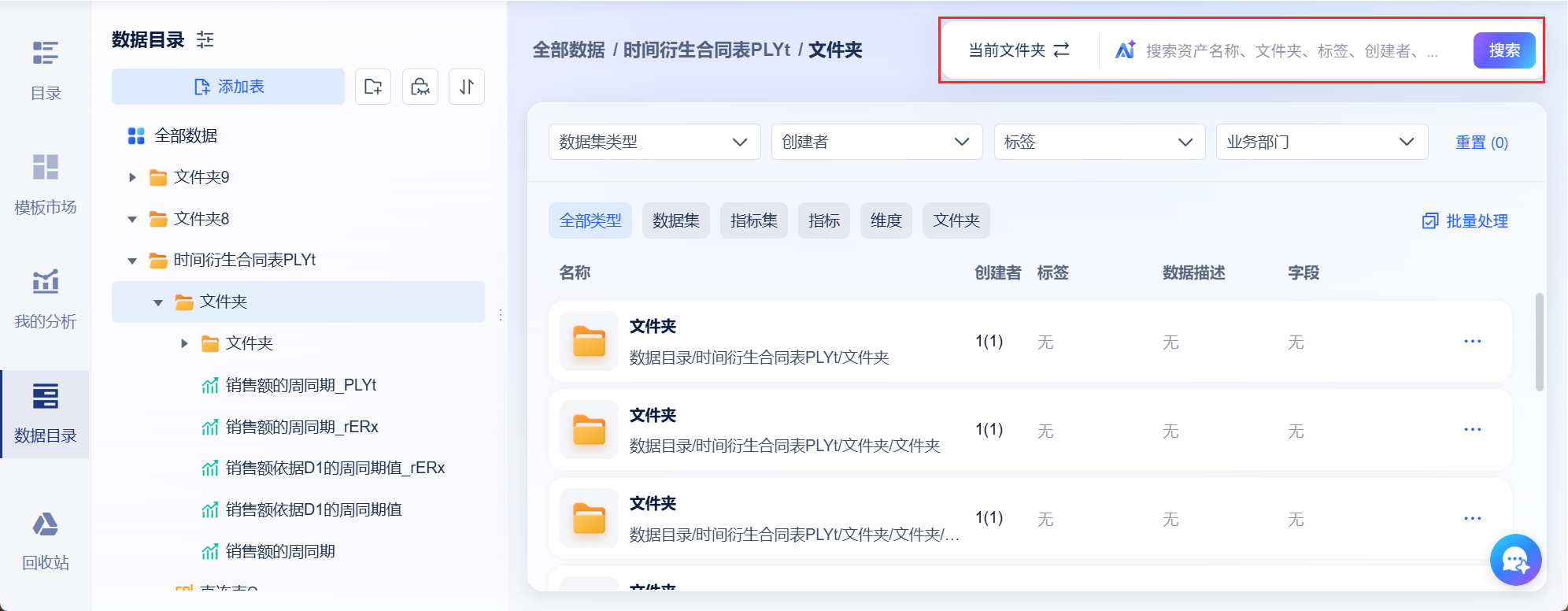Screen dimensions: 1568x611
Task: Expand the nested 文件夹 child node
Action: [184, 343]
